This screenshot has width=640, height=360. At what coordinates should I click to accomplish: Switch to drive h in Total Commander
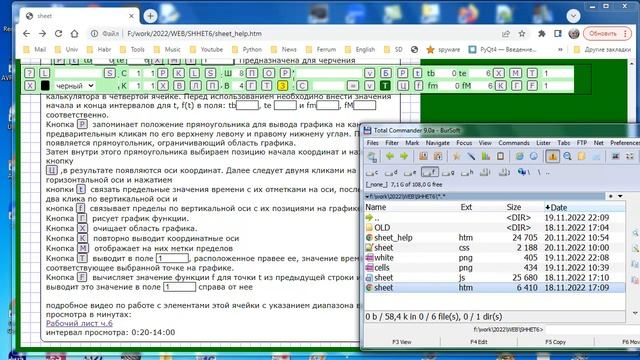(467, 173)
